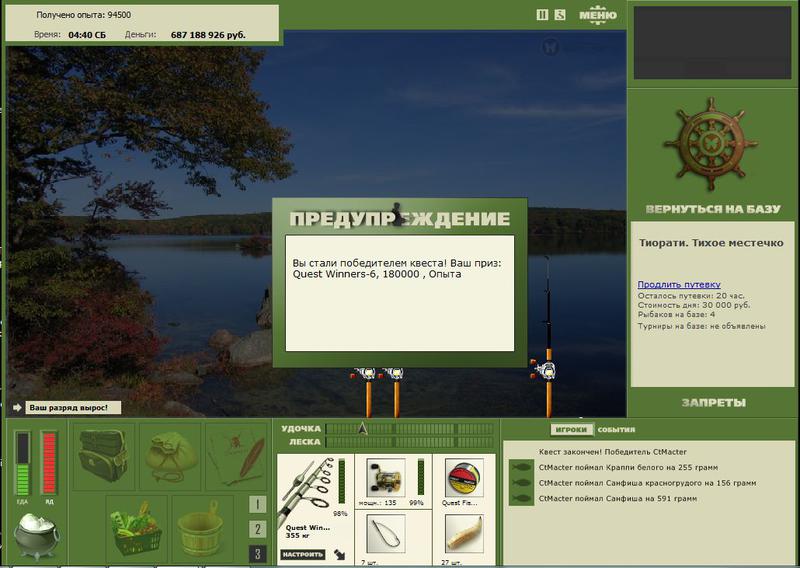Screen dimensions: 800x568
Task: Click the reel wear indicator at 99%
Action: point(421,477)
